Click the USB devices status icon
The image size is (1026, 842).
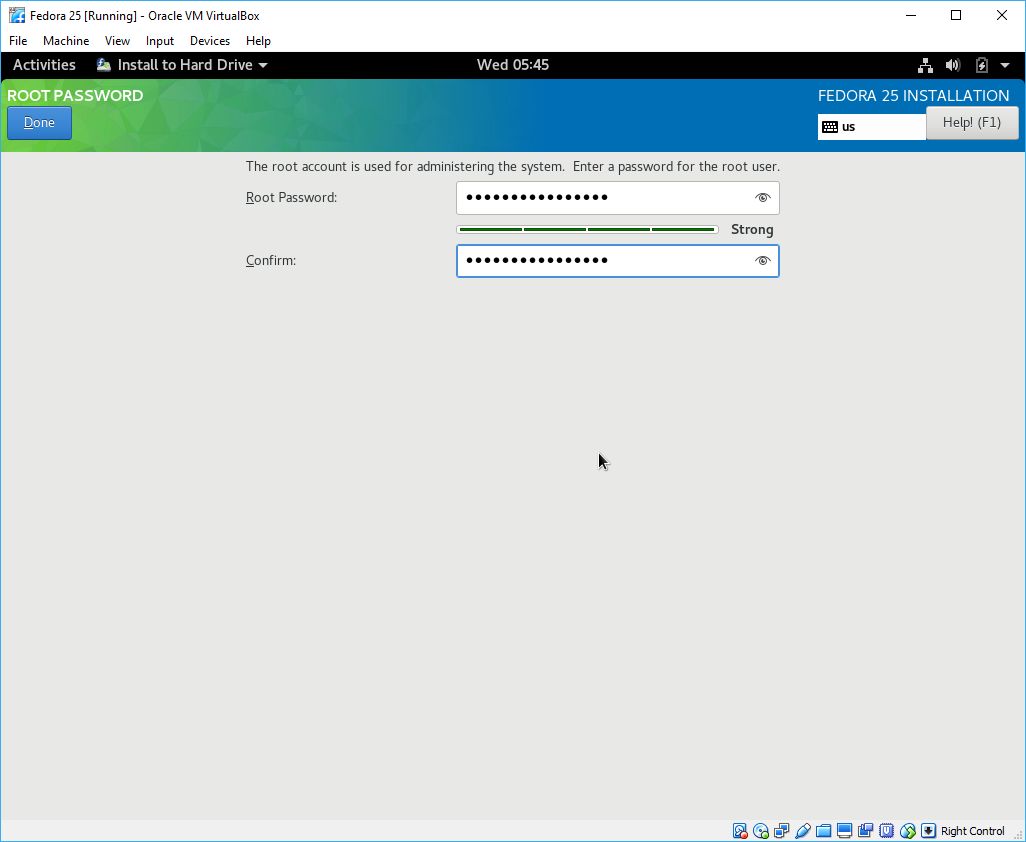pyautogui.click(x=802, y=831)
